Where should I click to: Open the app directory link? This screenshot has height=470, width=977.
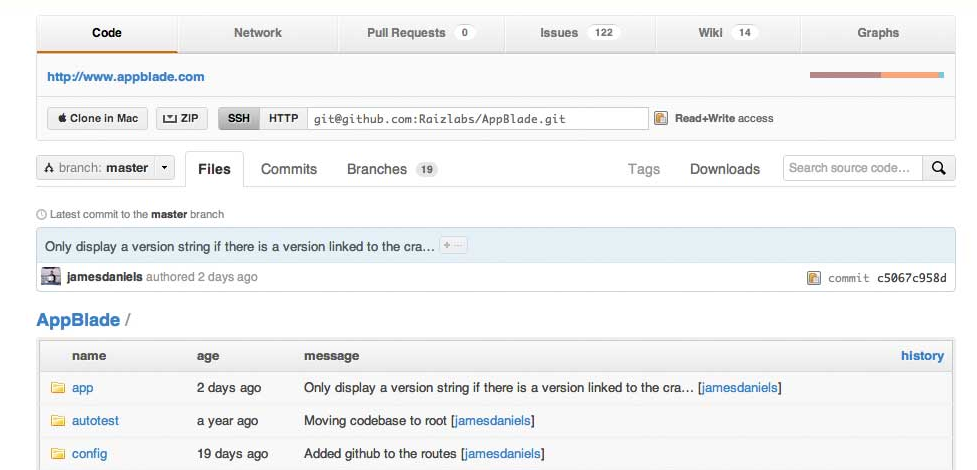[x=82, y=388]
